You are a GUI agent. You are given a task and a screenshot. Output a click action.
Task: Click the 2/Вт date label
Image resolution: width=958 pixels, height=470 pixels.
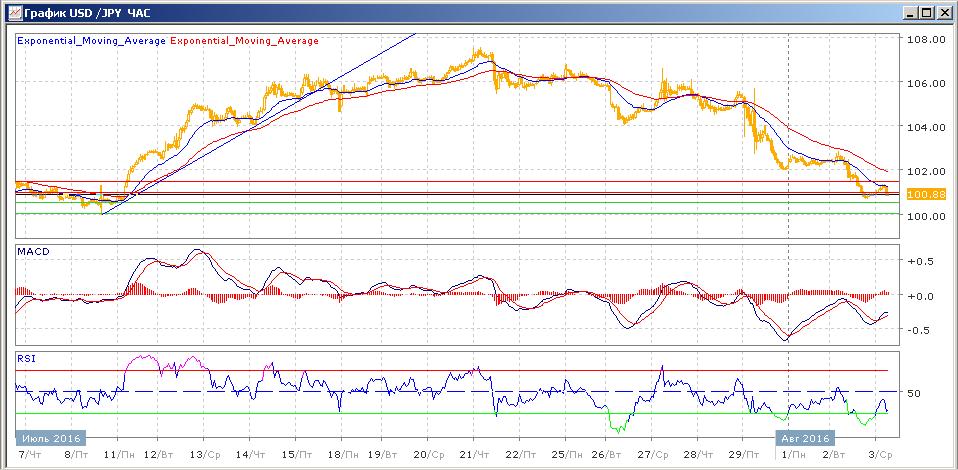pos(833,455)
